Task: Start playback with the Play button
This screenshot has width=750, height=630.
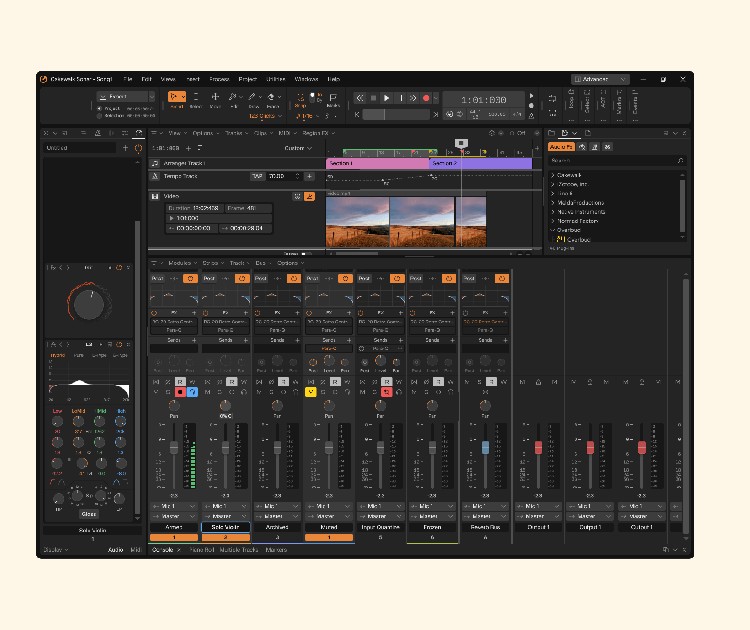Action: coord(386,98)
